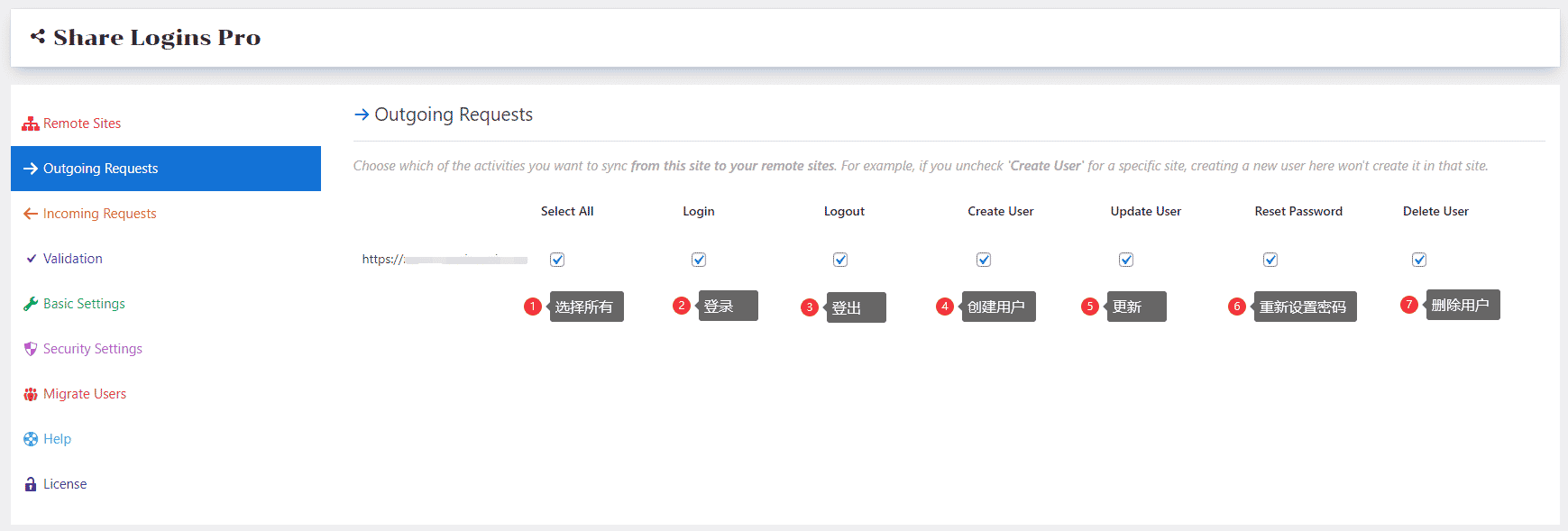The image size is (1568, 531).
Task: Toggle the Select All checkbox for the site
Action: pos(557,260)
